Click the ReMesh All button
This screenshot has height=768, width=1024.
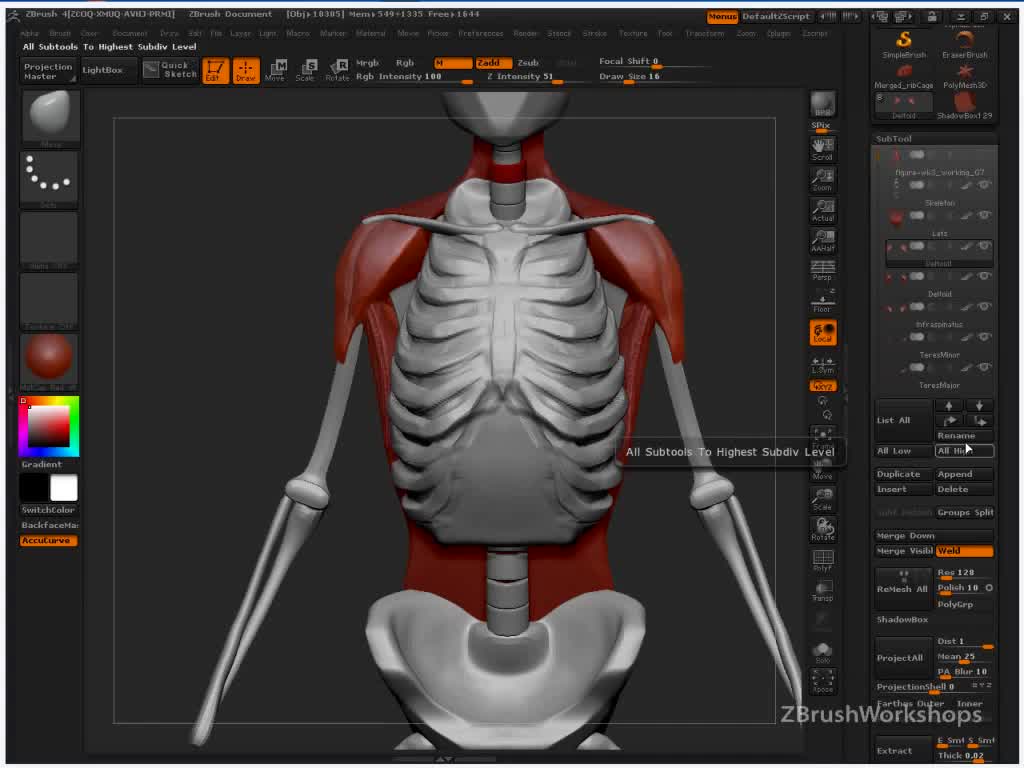point(903,589)
